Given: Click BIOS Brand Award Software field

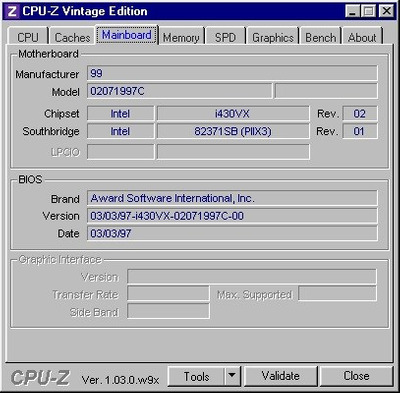Looking at the screenshot, I should tap(232, 198).
